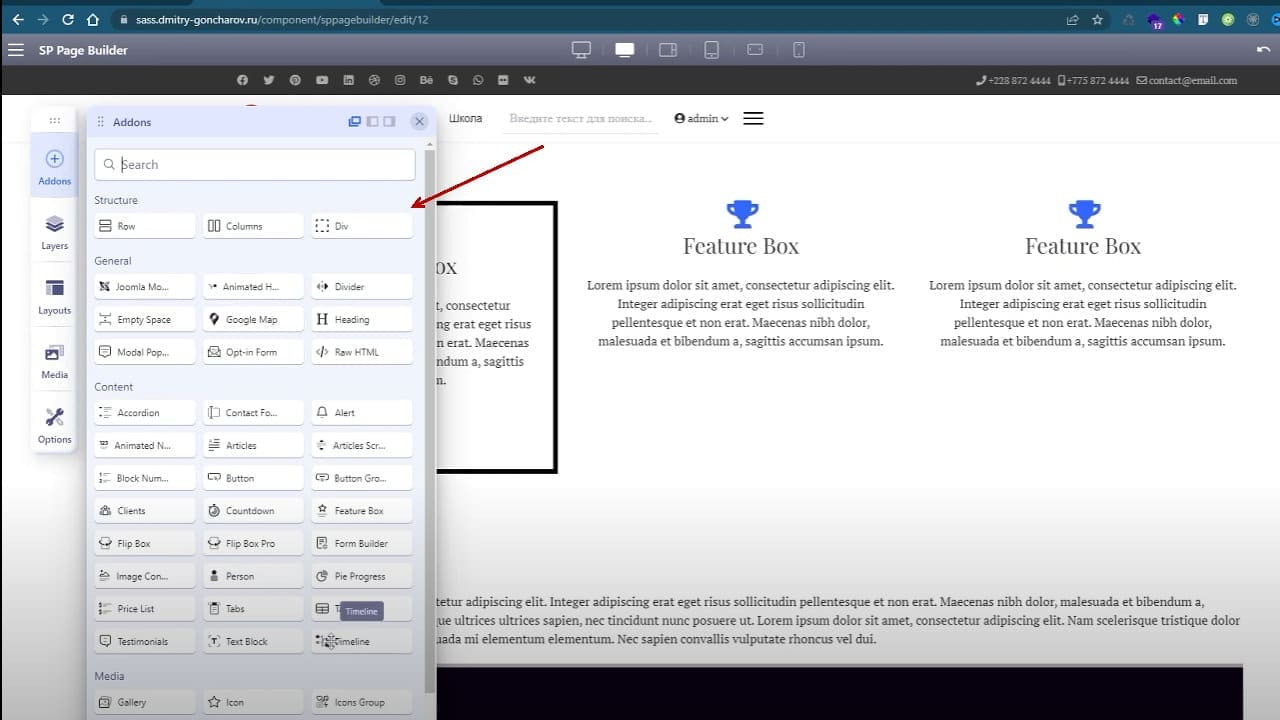
Task: Close the Addons panel
Action: pyautogui.click(x=420, y=121)
